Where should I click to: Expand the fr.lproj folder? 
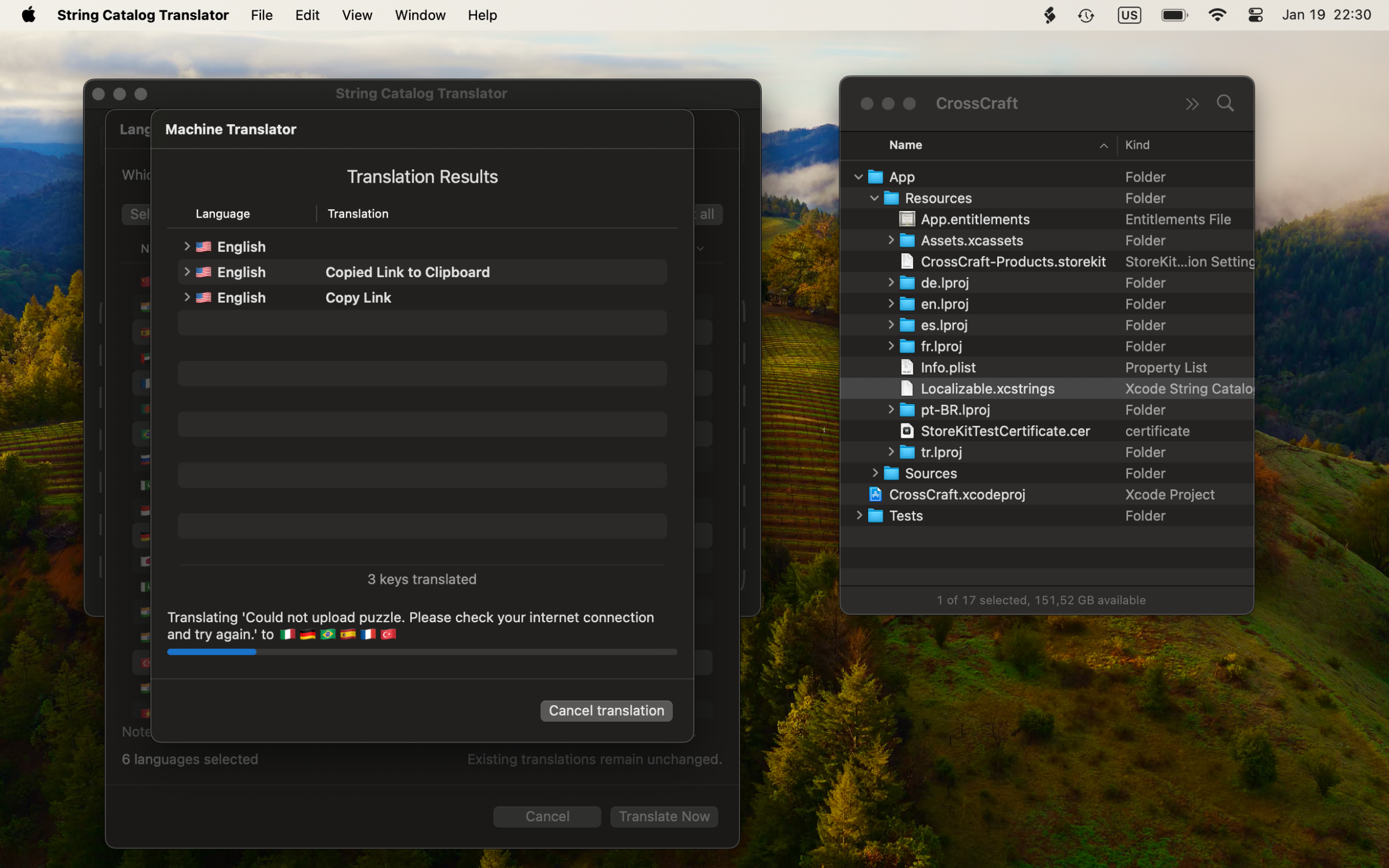[x=891, y=346]
